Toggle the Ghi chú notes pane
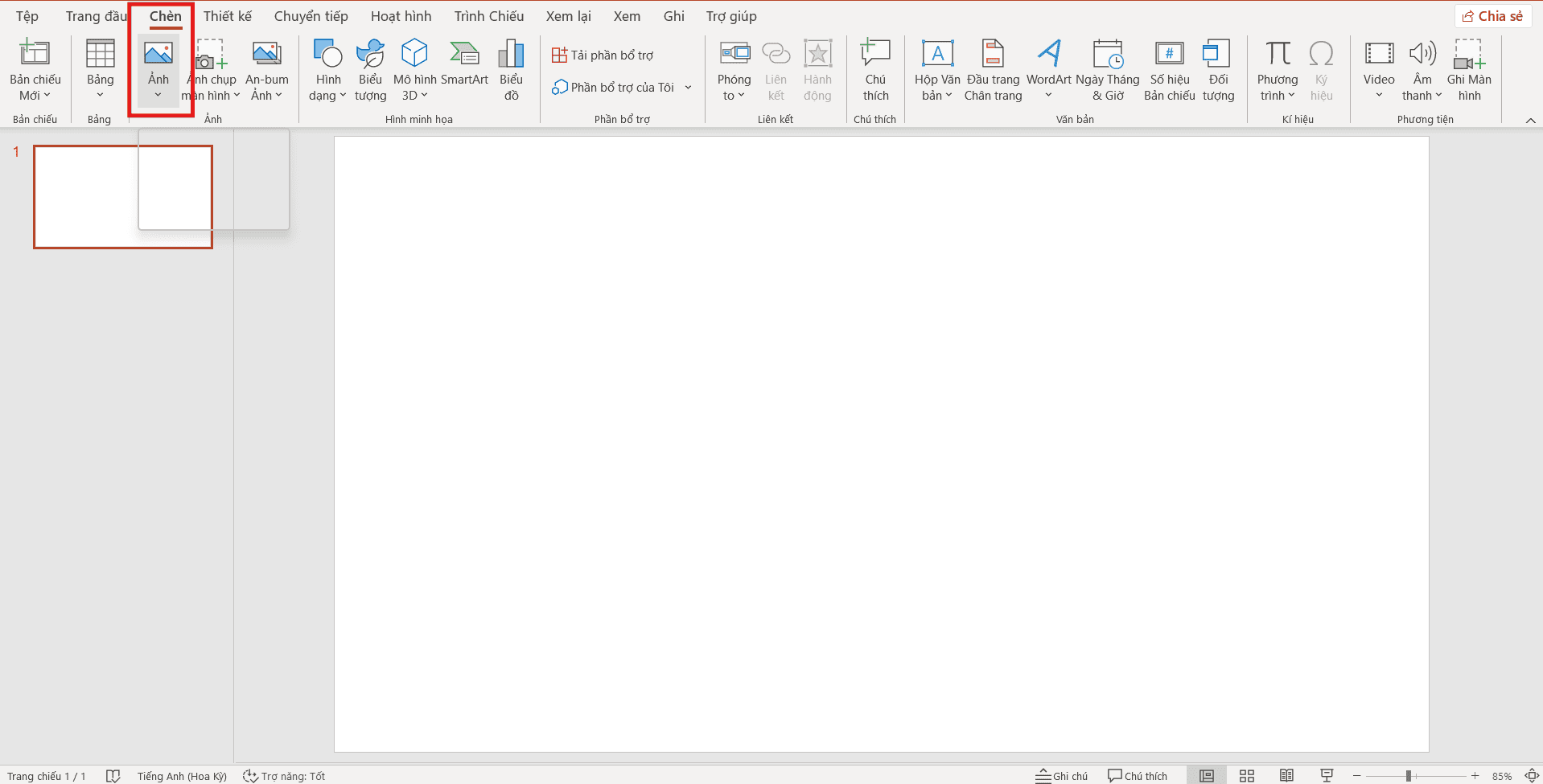The width and height of the screenshot is (1543, 784). click(x=1062, y=776)
